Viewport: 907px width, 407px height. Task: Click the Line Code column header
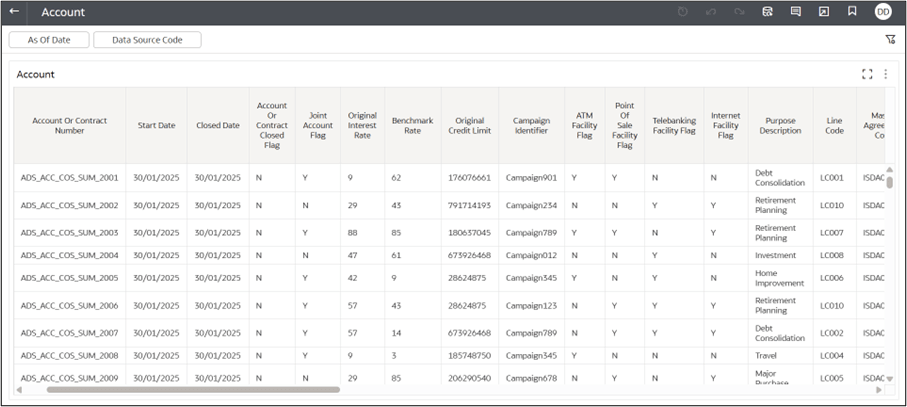835,125
